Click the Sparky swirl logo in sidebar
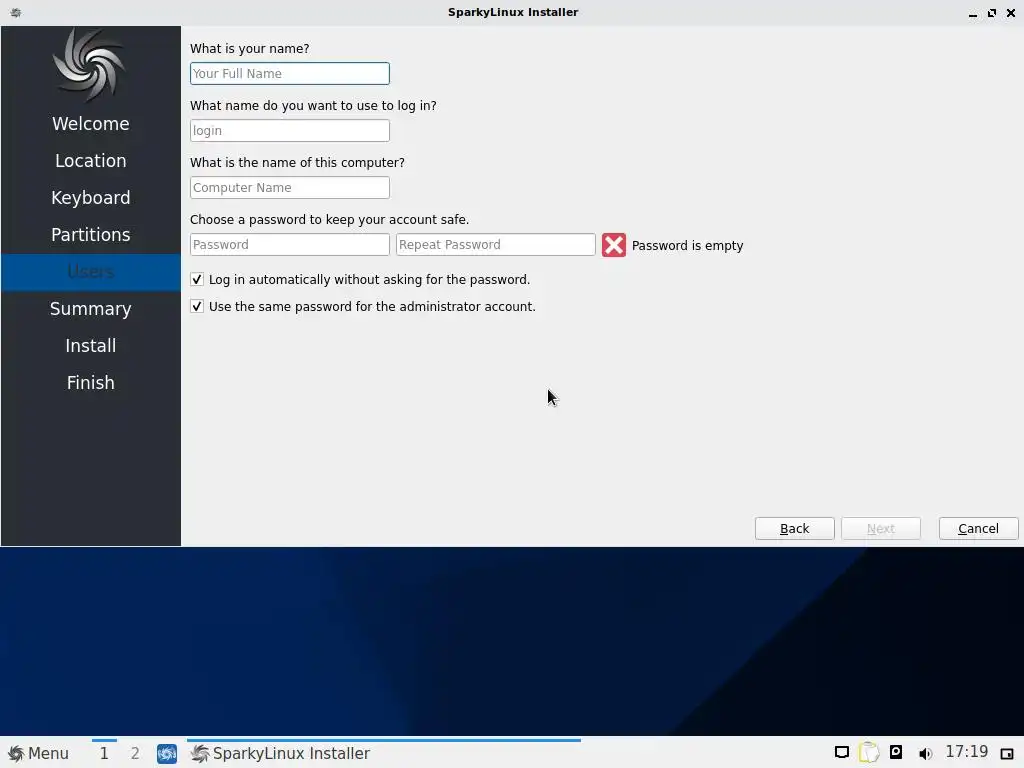Image resolution: width=1024 pixels, height=768 pixels. pos(89,65)
